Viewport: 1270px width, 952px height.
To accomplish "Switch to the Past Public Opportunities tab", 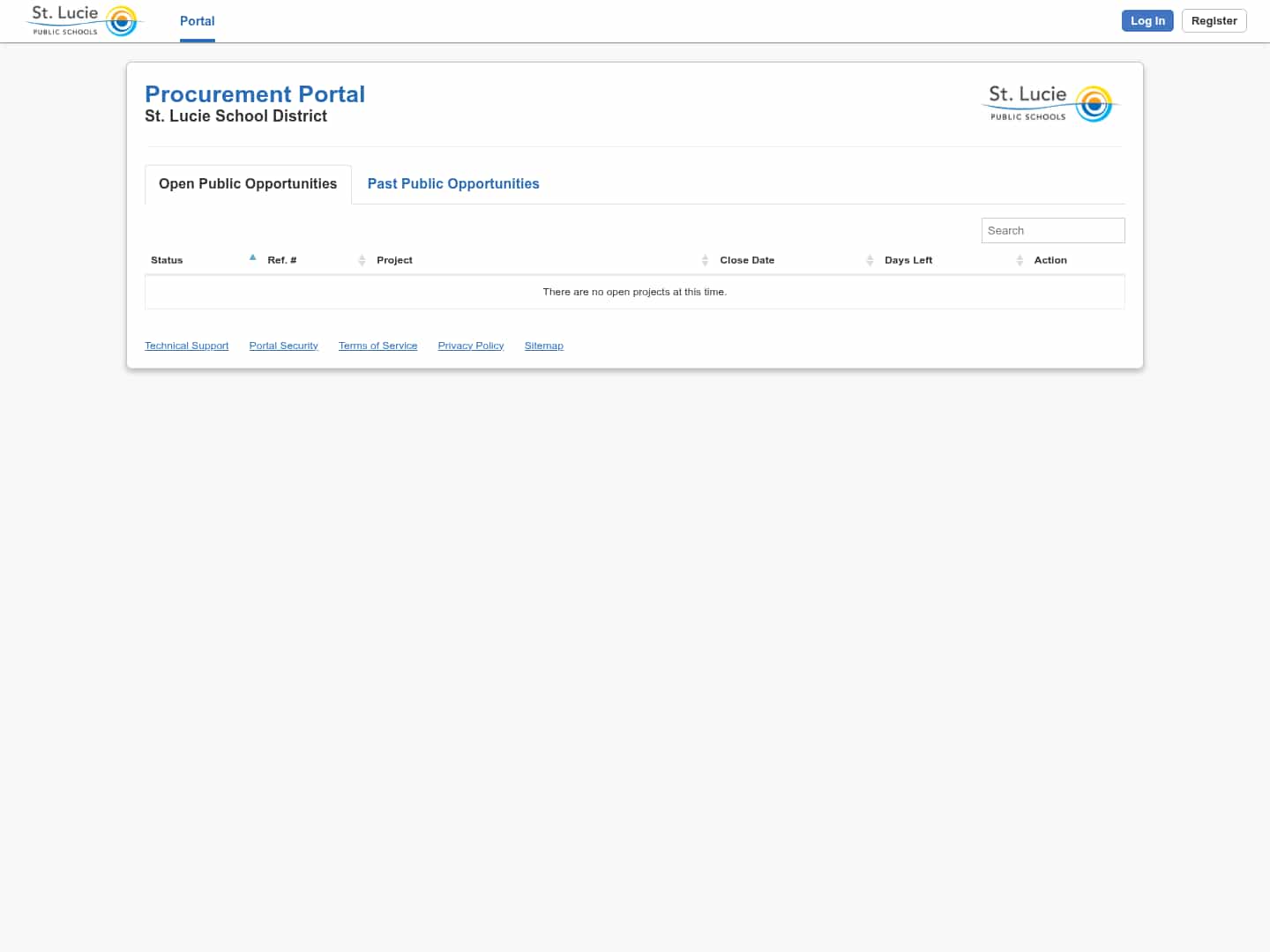I will click(453, 183).
